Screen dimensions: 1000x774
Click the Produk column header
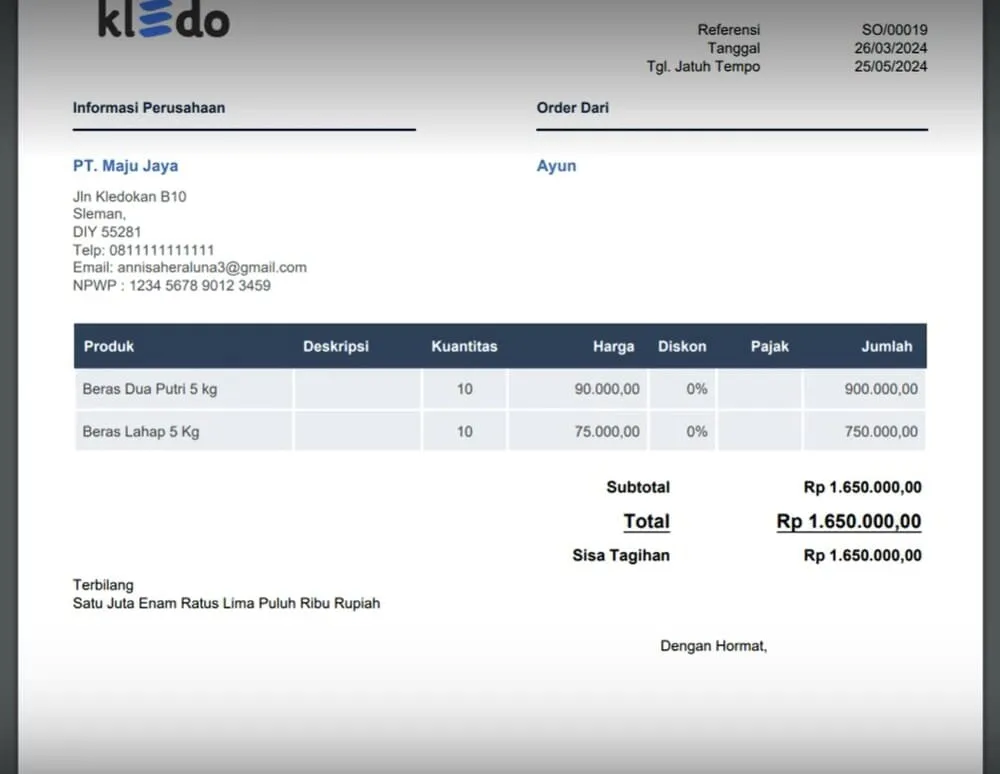point(108,346)
